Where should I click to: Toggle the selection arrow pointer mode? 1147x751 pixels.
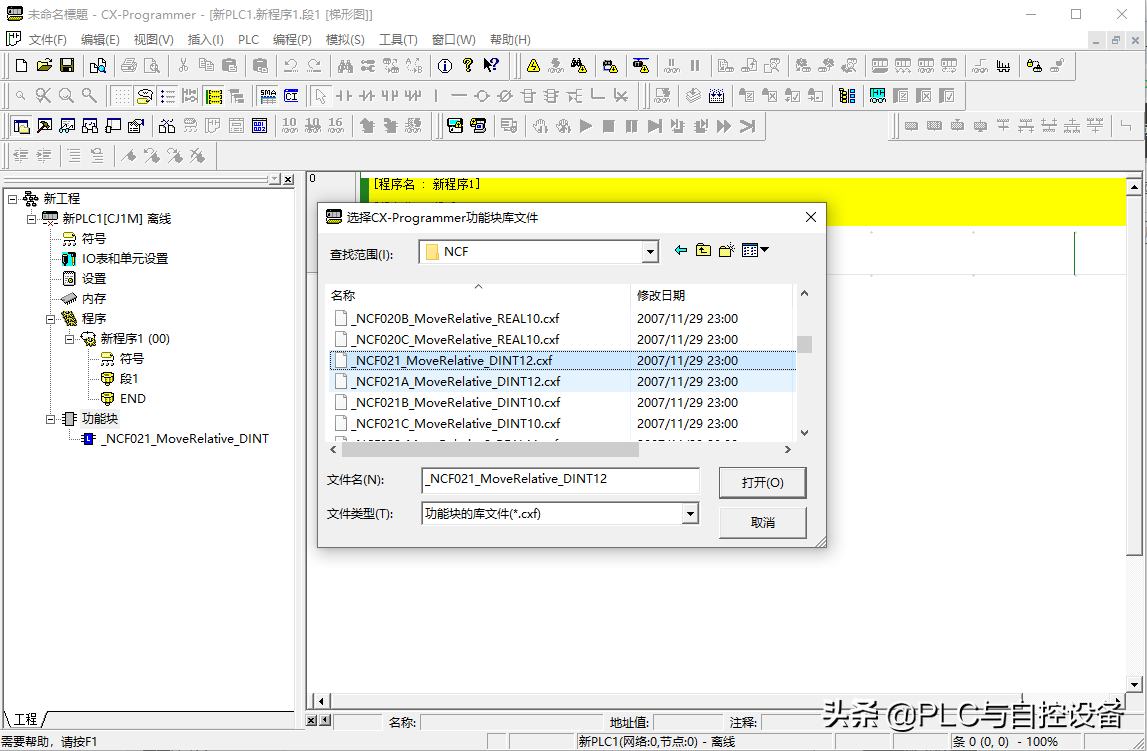point(320,96)
